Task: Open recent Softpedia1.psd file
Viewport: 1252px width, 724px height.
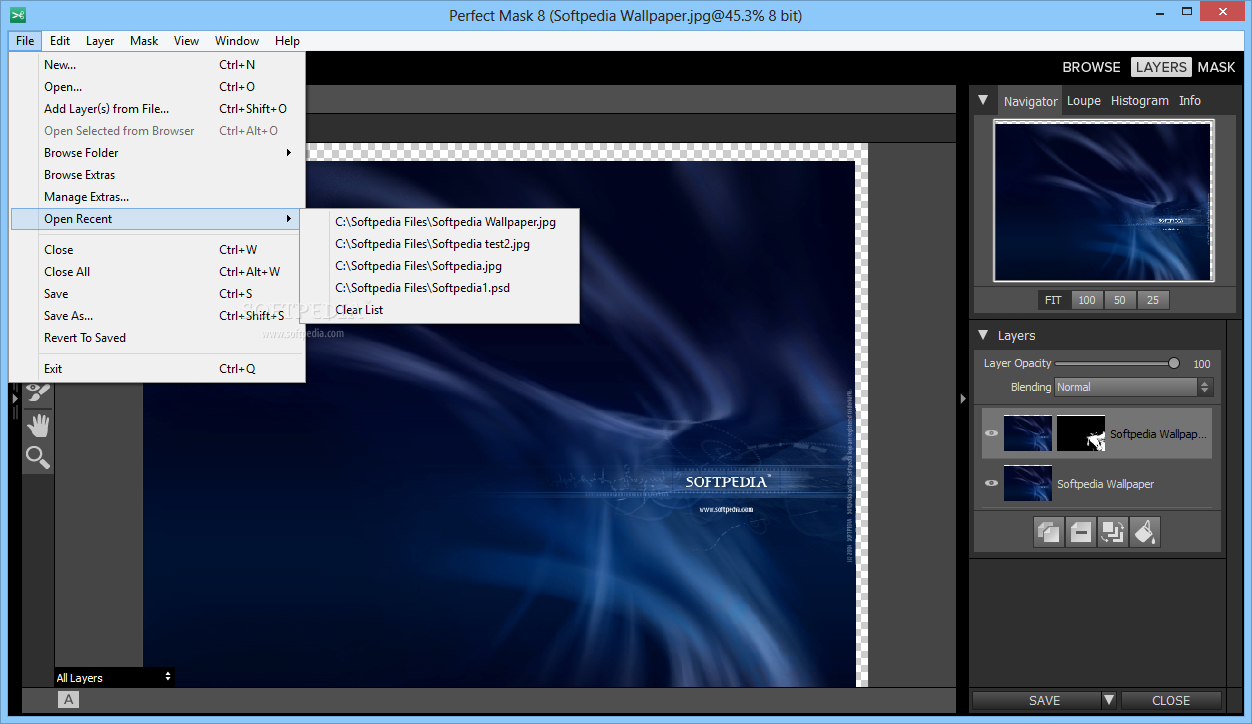Action: [x=440, y=288]
